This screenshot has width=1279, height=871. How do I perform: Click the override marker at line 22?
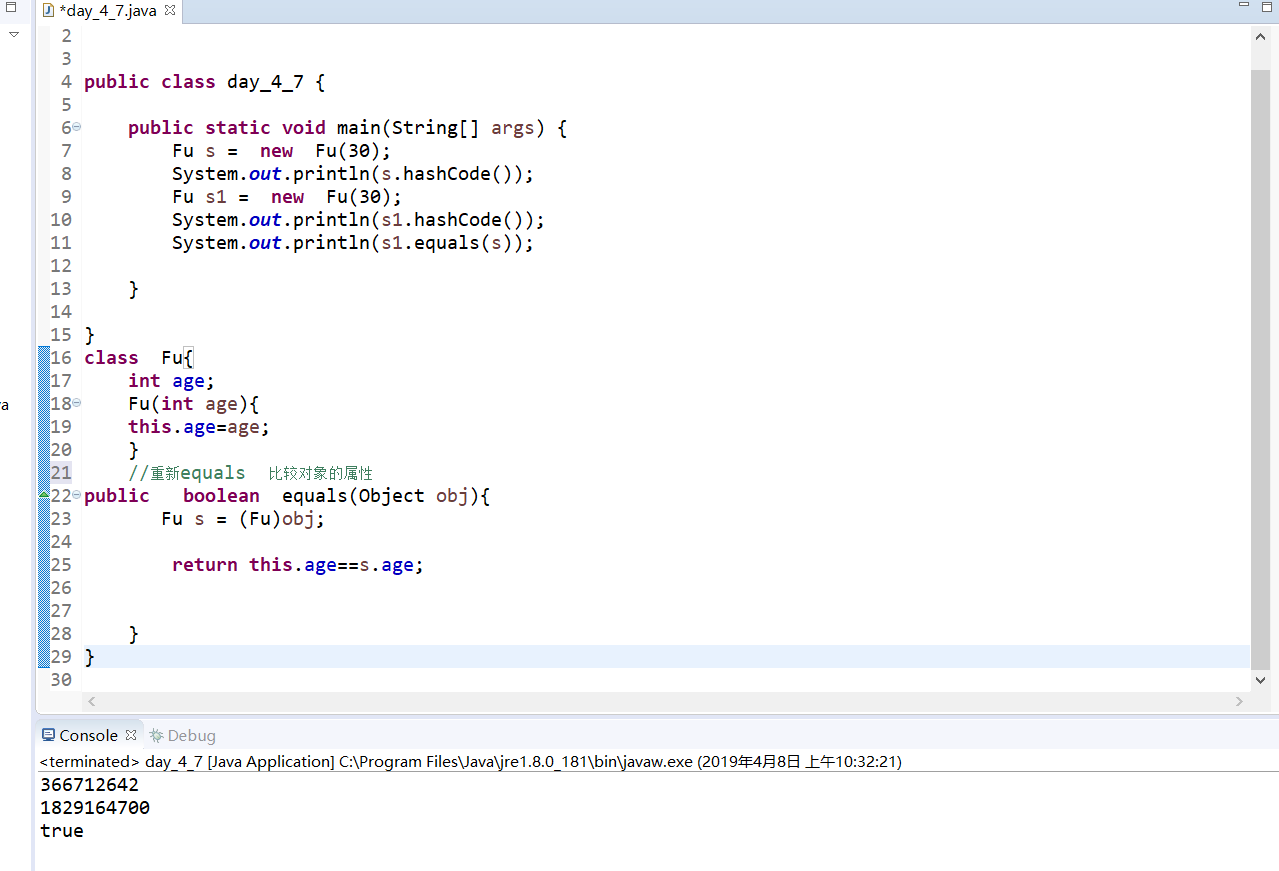(44, 495)
